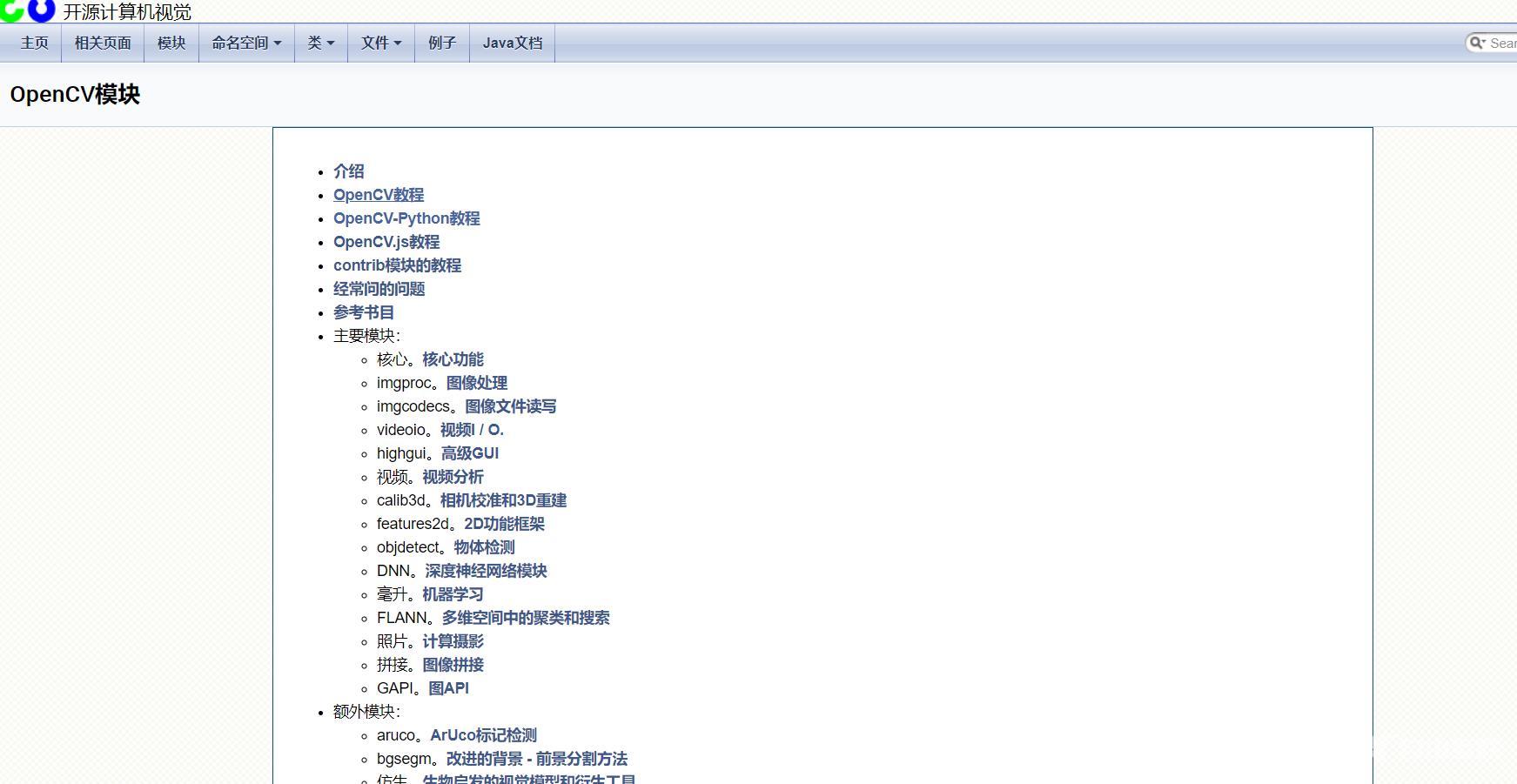Expand the 文件 dropdown menu
Screen dimensions: 1517x784
(381, 43)
